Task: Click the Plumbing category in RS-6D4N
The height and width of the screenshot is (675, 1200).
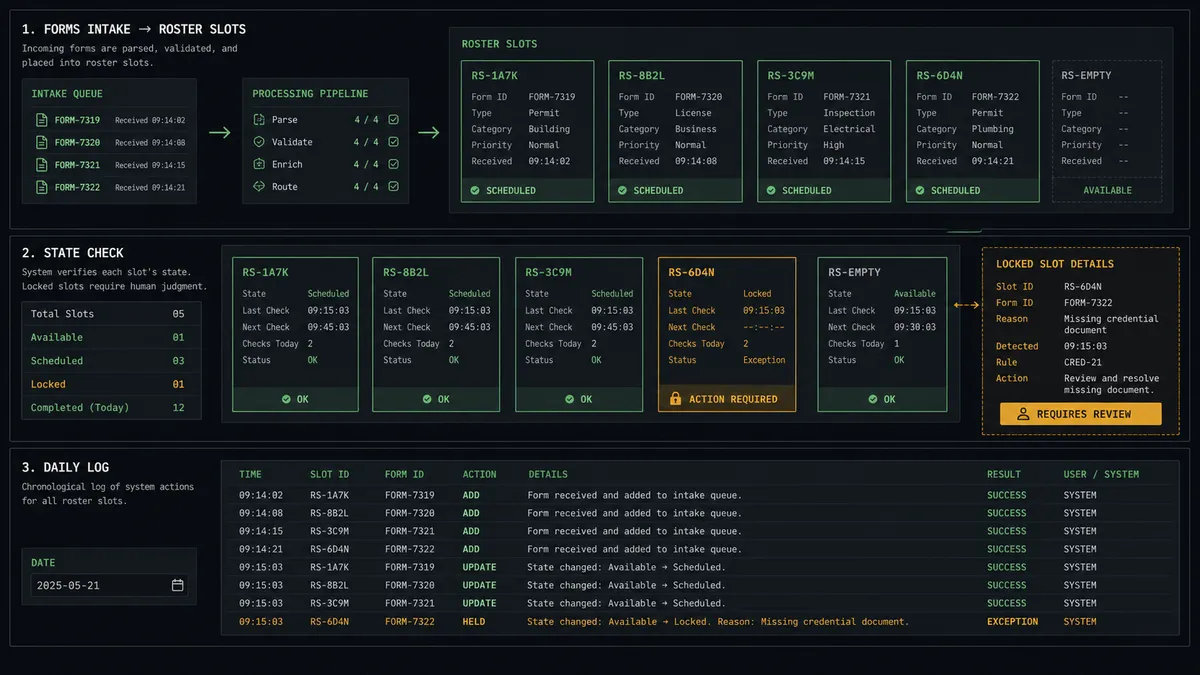Action: click(x=993, y=129)
